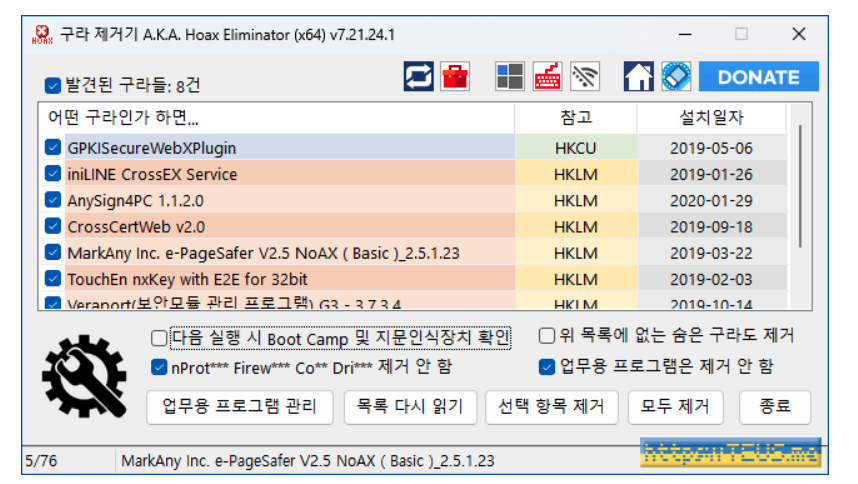Toggle nProt*** Firew*** 제거 안 함 checkbox

[159, 367]
